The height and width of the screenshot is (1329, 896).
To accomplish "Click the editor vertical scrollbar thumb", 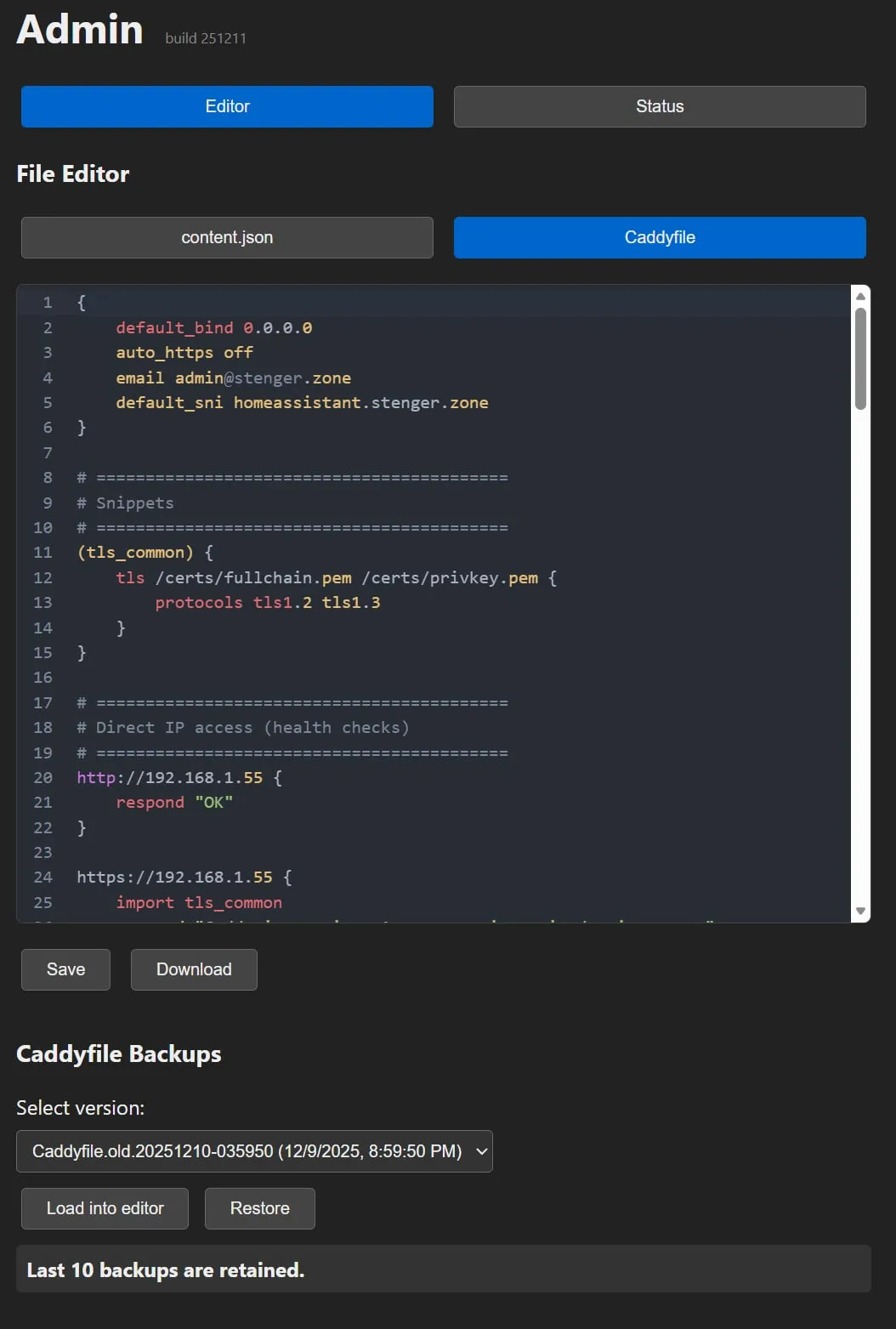I will (x=860, y=359).
